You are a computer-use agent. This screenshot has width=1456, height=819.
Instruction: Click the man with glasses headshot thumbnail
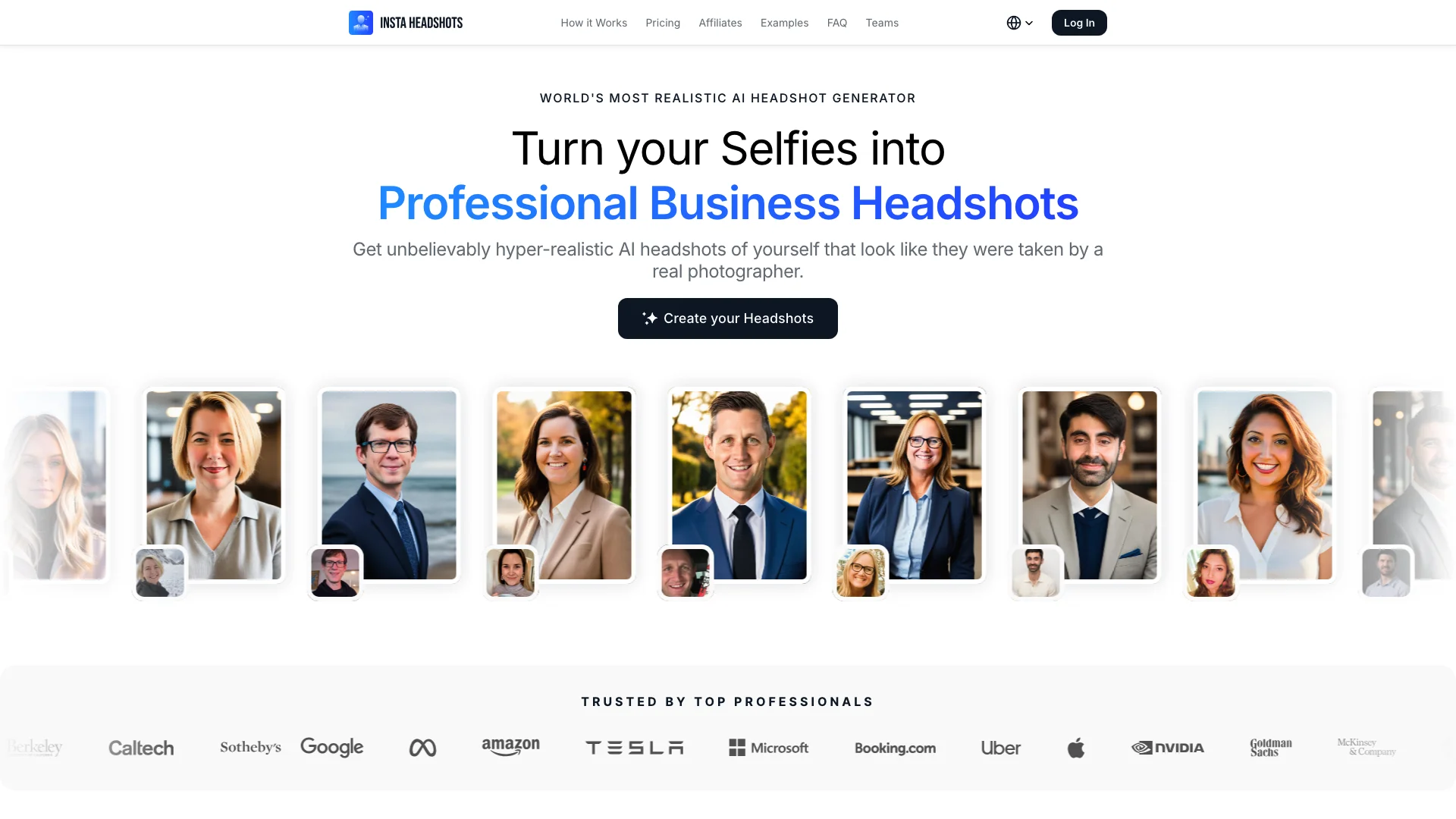335,571
